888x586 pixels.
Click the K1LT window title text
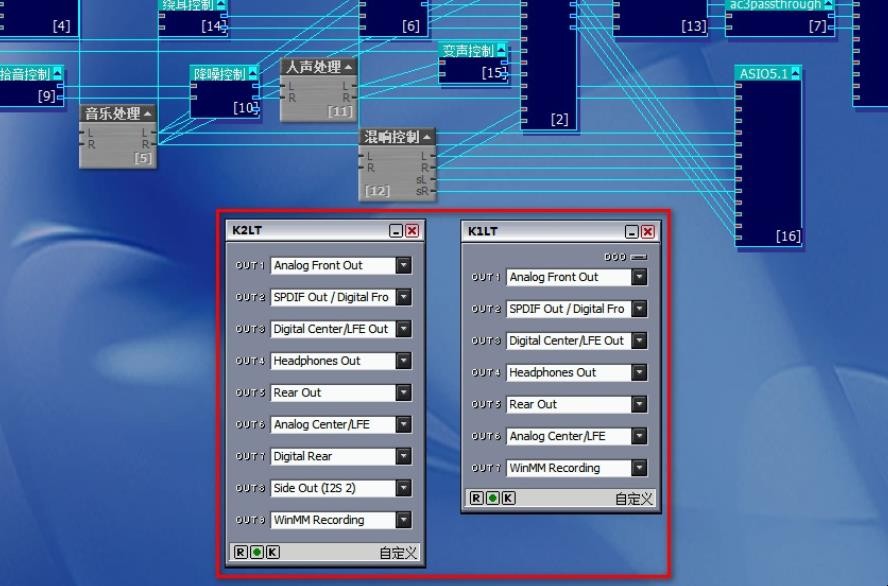(x=483, y=231)
